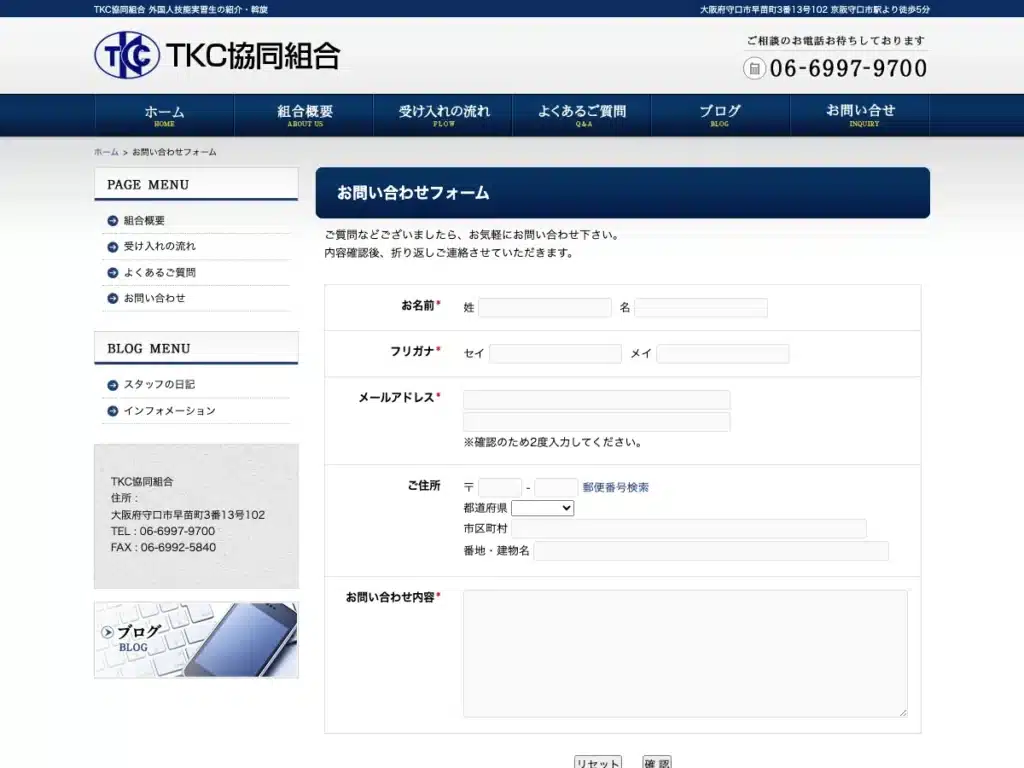Image resolution: width=1024 pixels, height=768 pixels.
Task: Click the FAX : 06-6992-5840 text
Action: [x=163, y=547]
